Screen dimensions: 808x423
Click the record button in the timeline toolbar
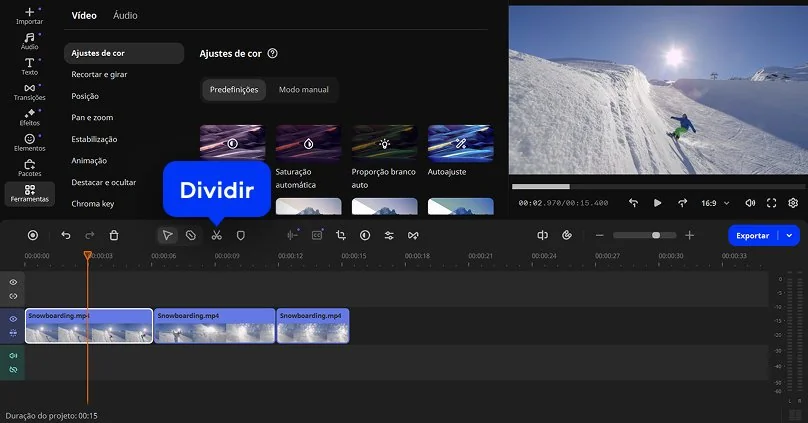[33, 235]
